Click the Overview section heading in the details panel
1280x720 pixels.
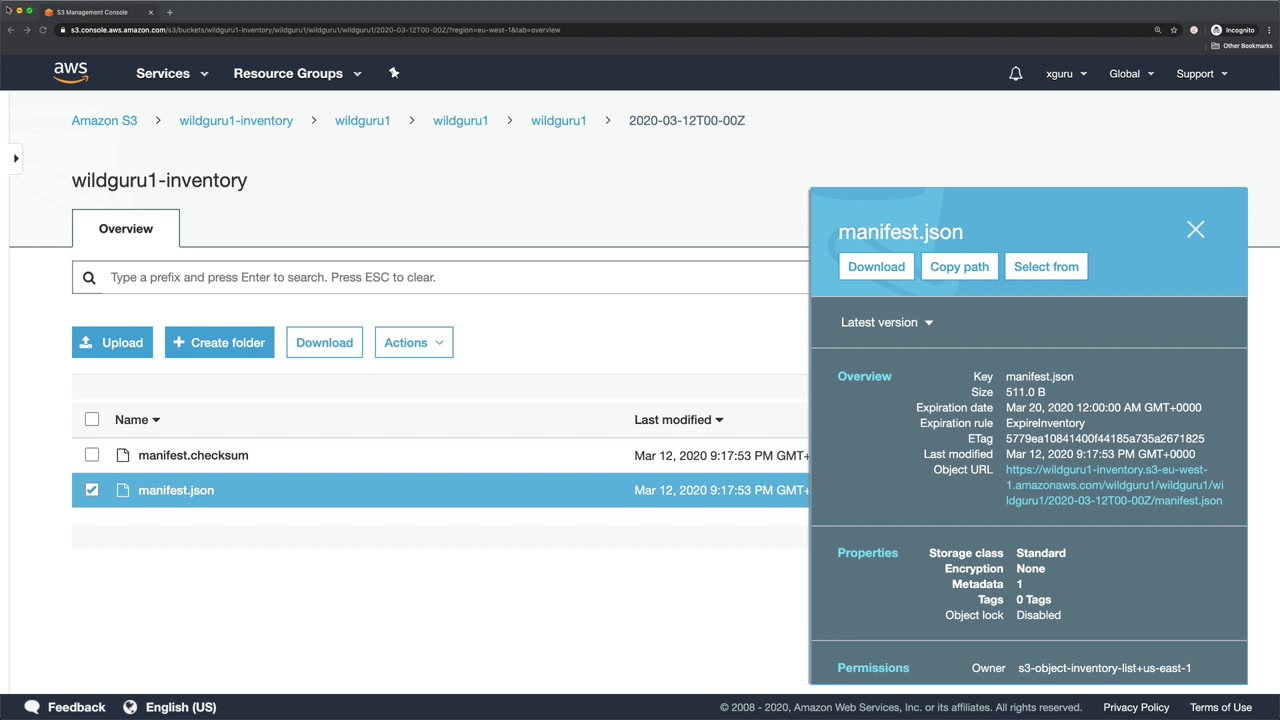pyautogui.click(x=864, y=377)
